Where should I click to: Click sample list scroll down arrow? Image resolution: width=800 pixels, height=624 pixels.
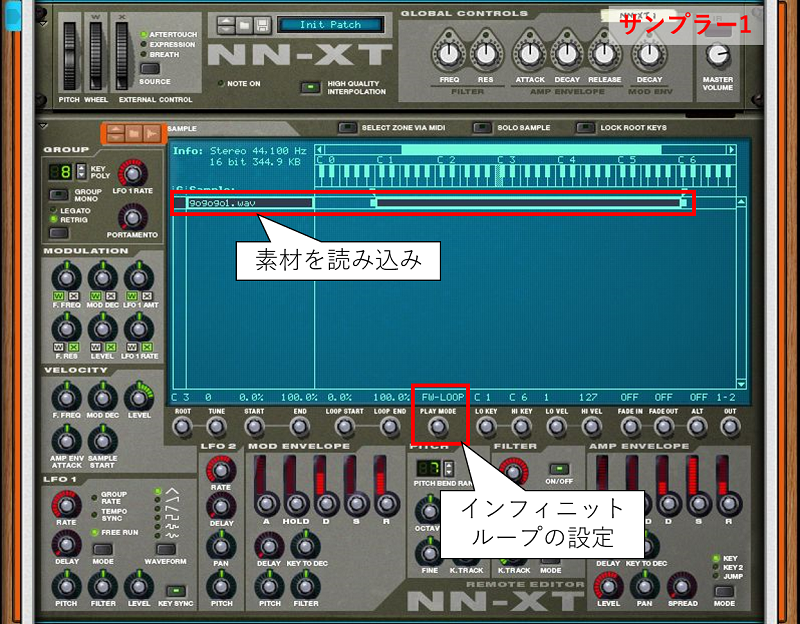[741, 384]
